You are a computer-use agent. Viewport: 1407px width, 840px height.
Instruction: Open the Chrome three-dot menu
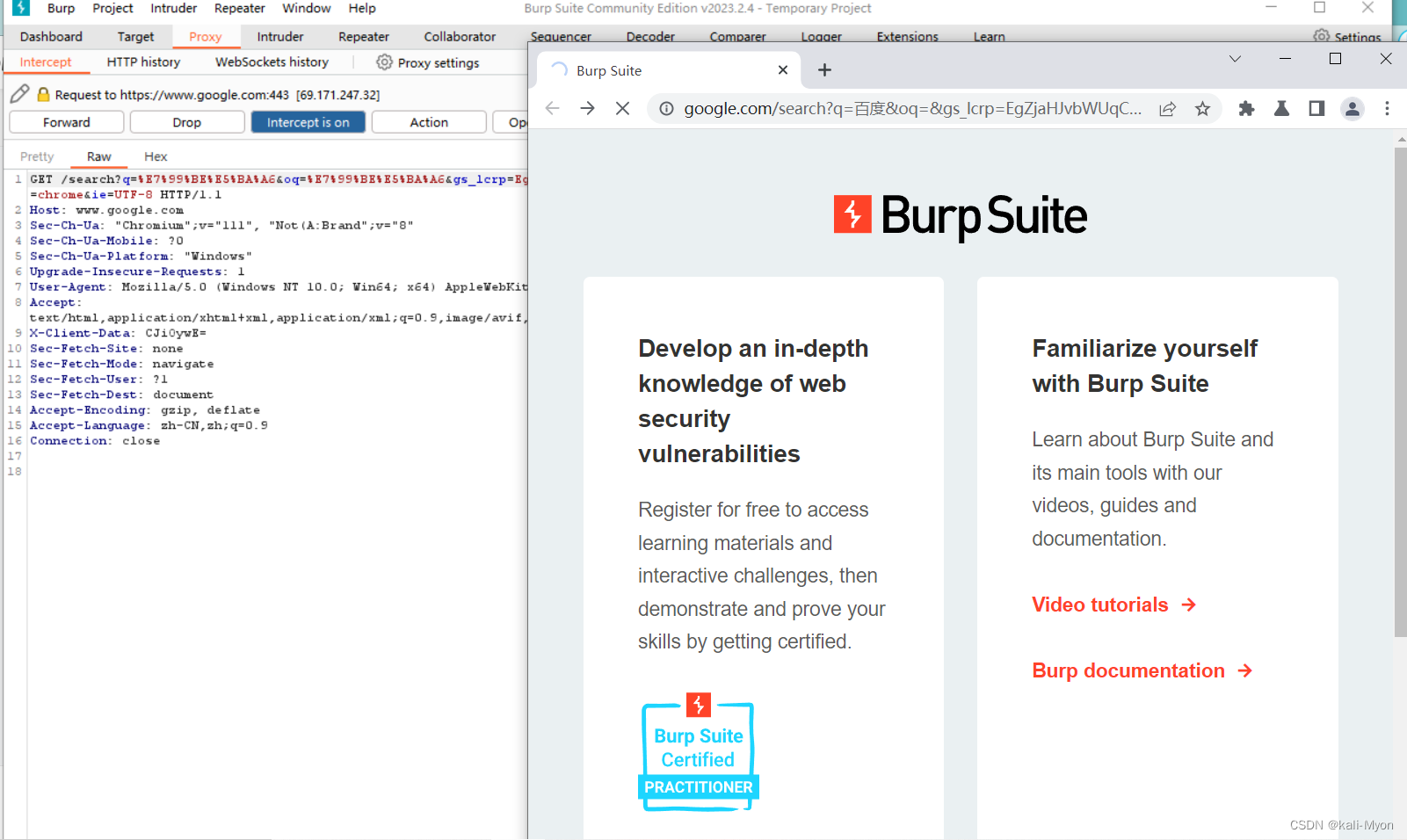[x=1387, y=109]
